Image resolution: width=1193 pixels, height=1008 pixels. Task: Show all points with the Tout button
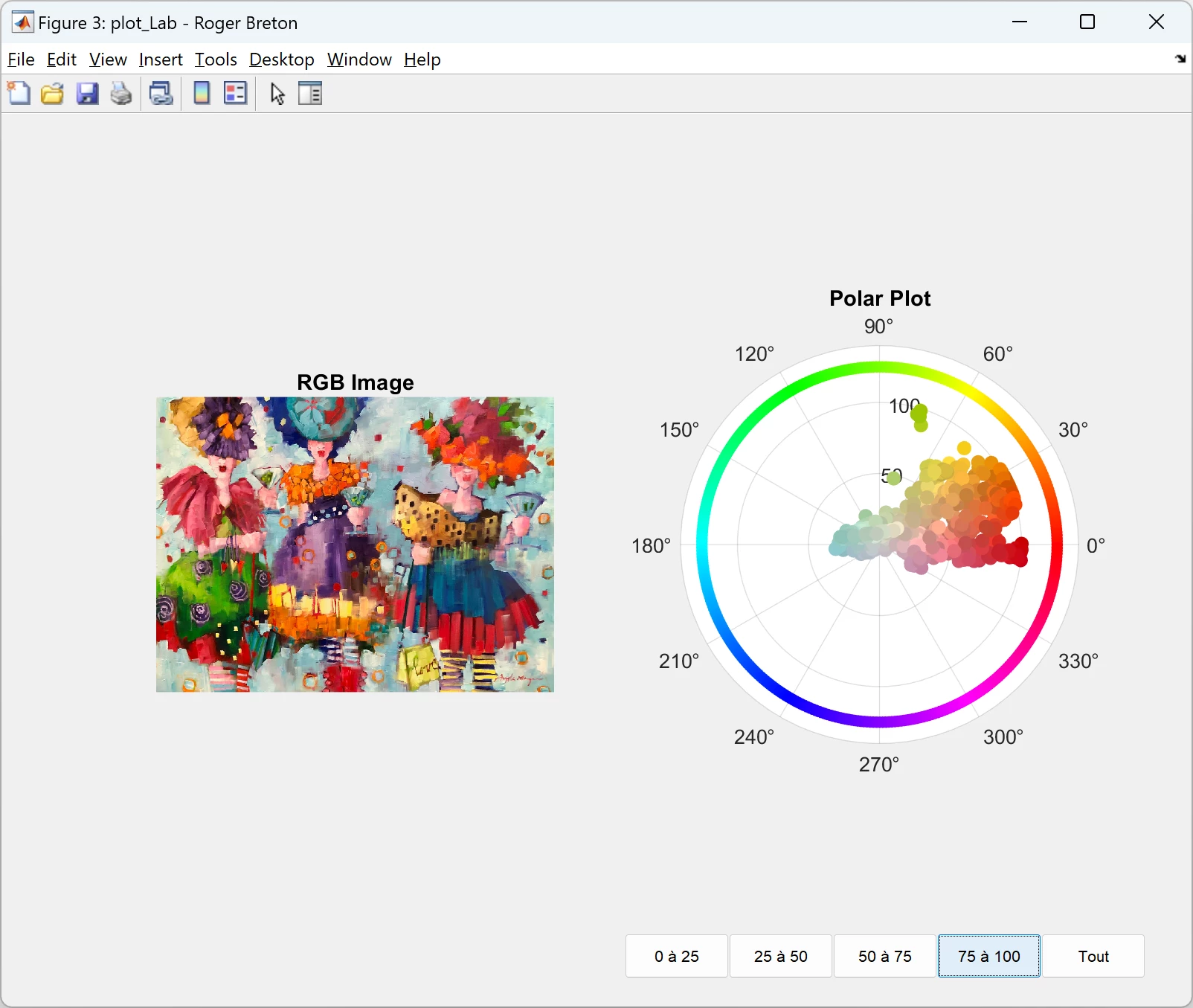1093,956
